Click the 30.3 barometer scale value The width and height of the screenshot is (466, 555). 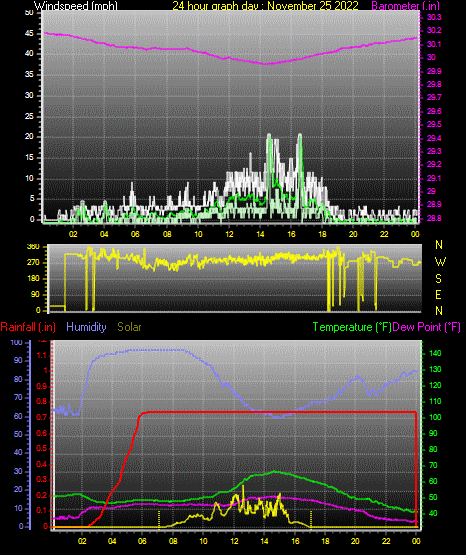[434, 17]
